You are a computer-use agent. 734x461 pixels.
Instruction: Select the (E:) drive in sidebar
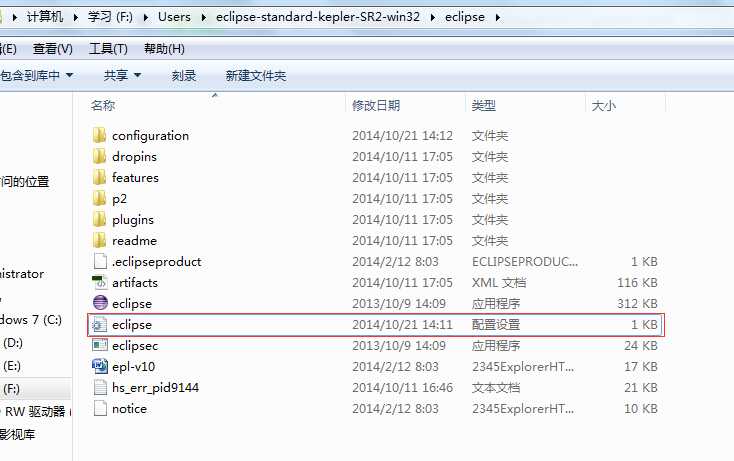coord(12,366)
